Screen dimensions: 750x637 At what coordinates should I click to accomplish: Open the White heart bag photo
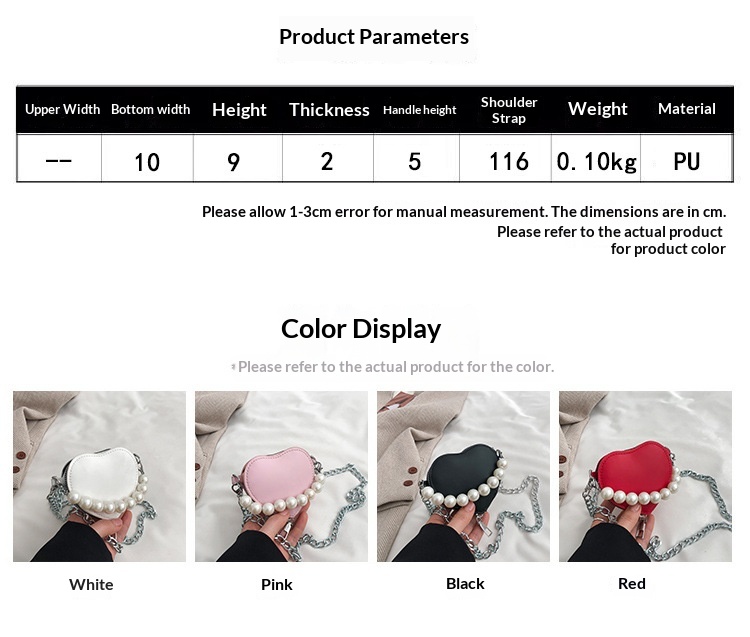click(99, 476)
